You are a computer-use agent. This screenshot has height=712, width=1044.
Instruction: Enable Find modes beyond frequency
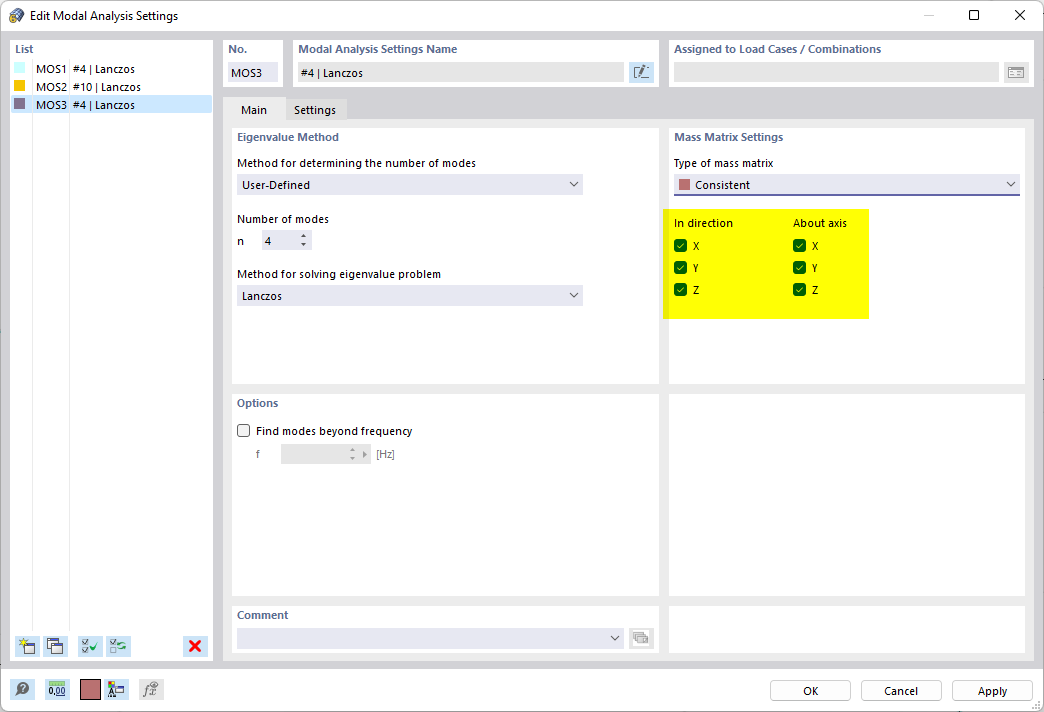point(244,431)
